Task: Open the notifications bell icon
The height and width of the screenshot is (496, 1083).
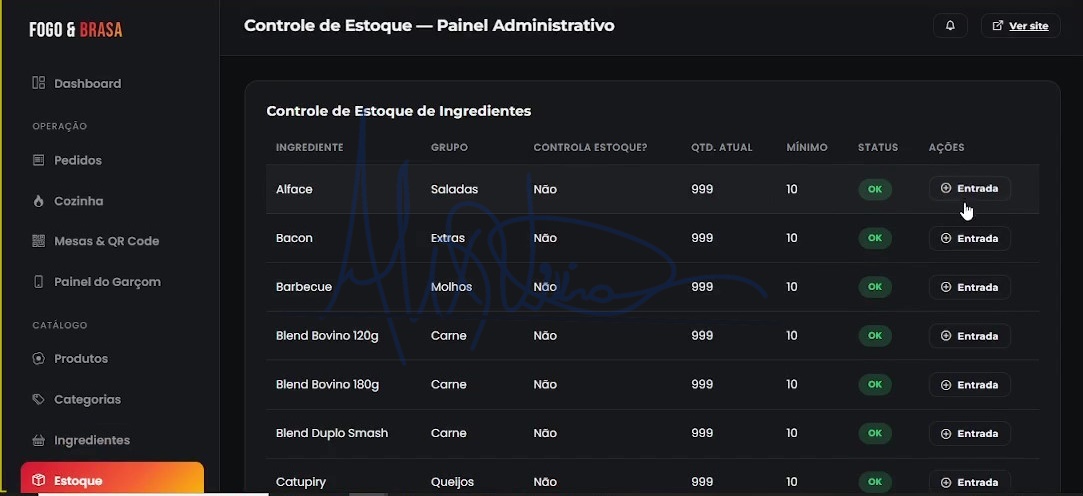Action: (950, 26)
